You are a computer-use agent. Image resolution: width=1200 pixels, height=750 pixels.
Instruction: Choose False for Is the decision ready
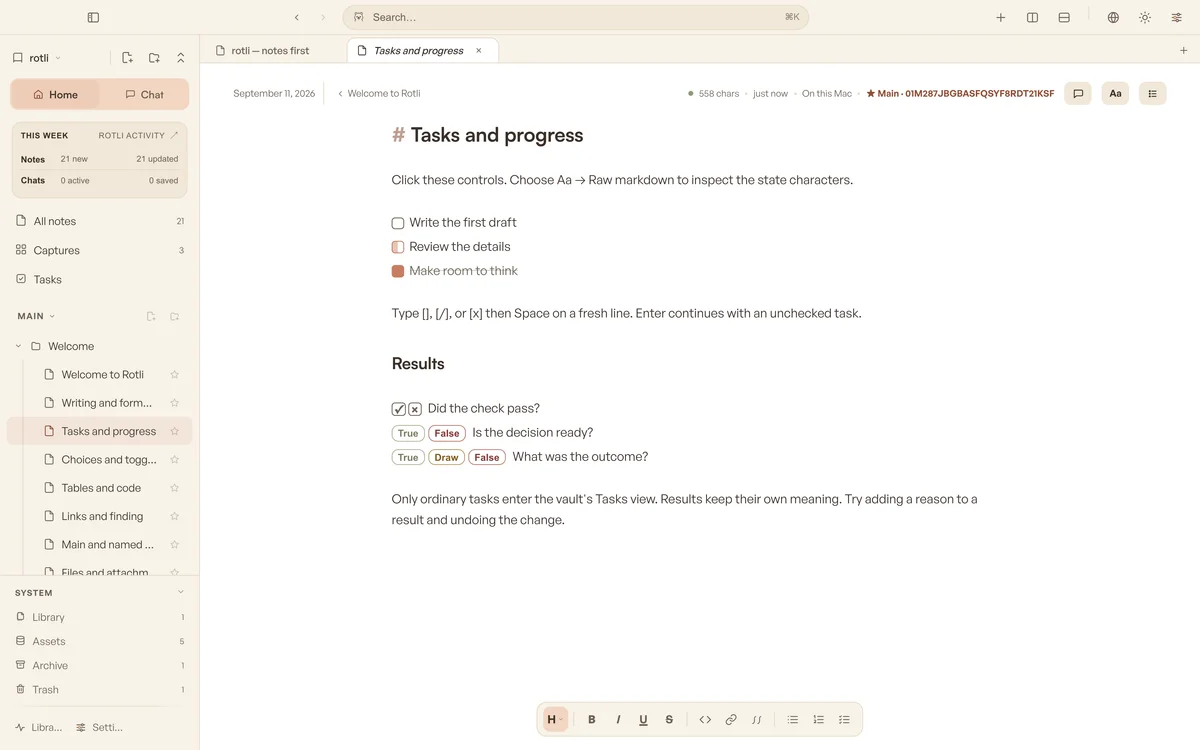(x=447, y=433)
